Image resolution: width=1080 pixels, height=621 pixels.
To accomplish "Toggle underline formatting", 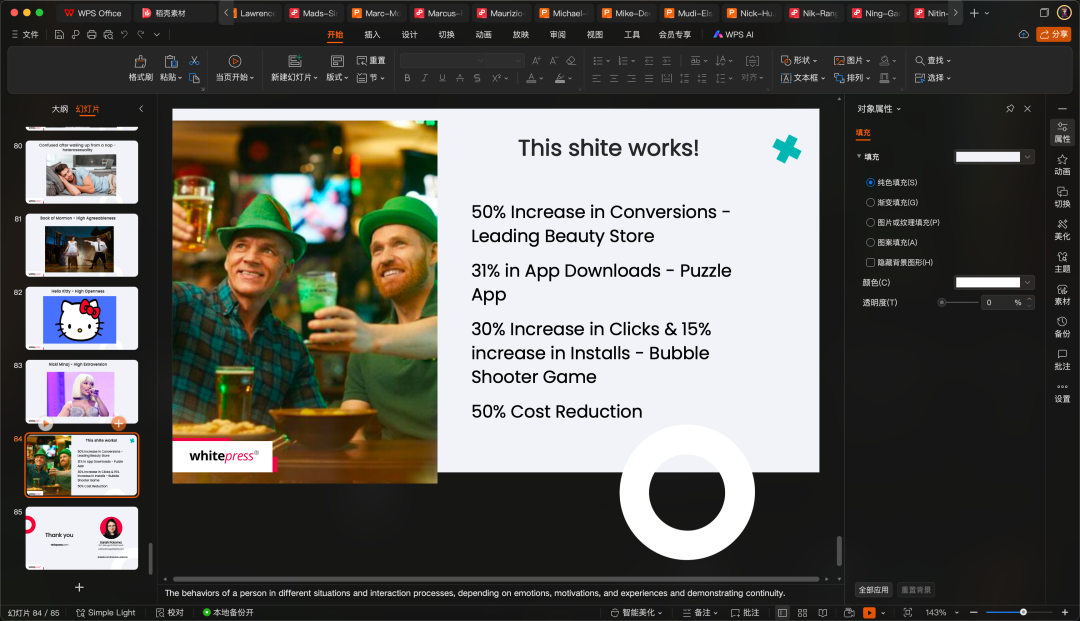I will [442, 78].
